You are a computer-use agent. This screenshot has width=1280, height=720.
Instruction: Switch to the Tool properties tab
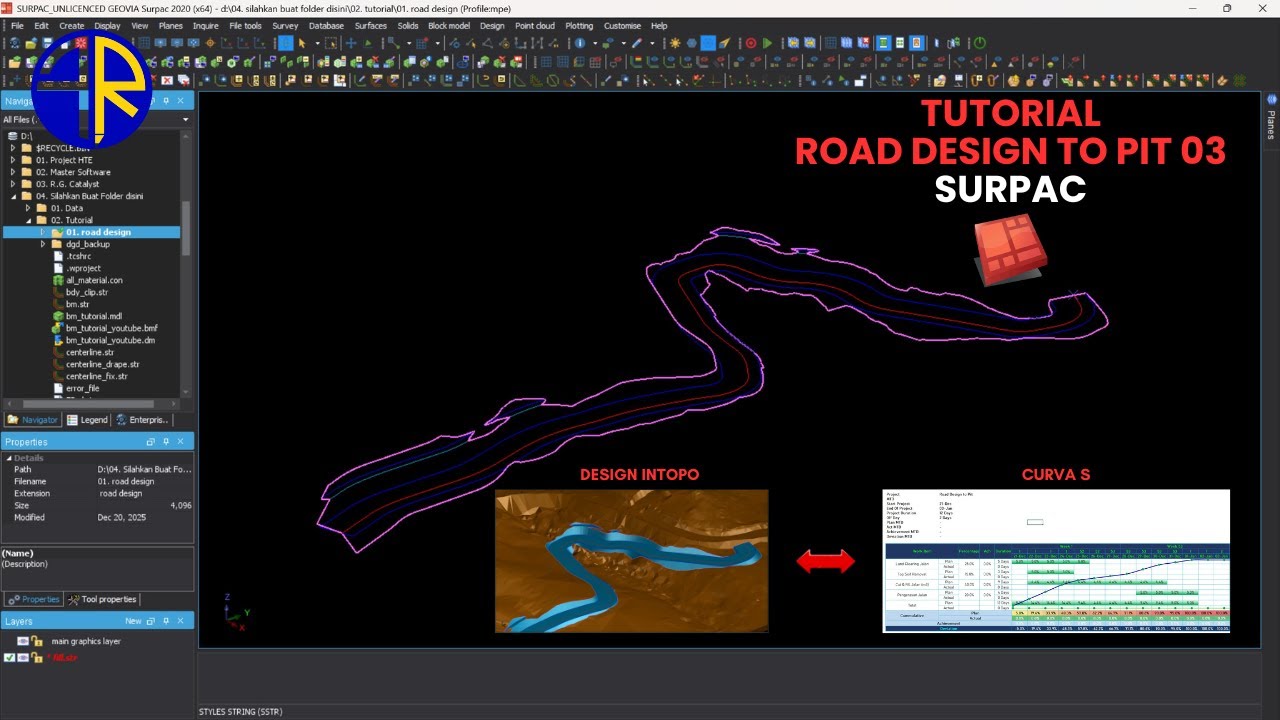point(103,599)
